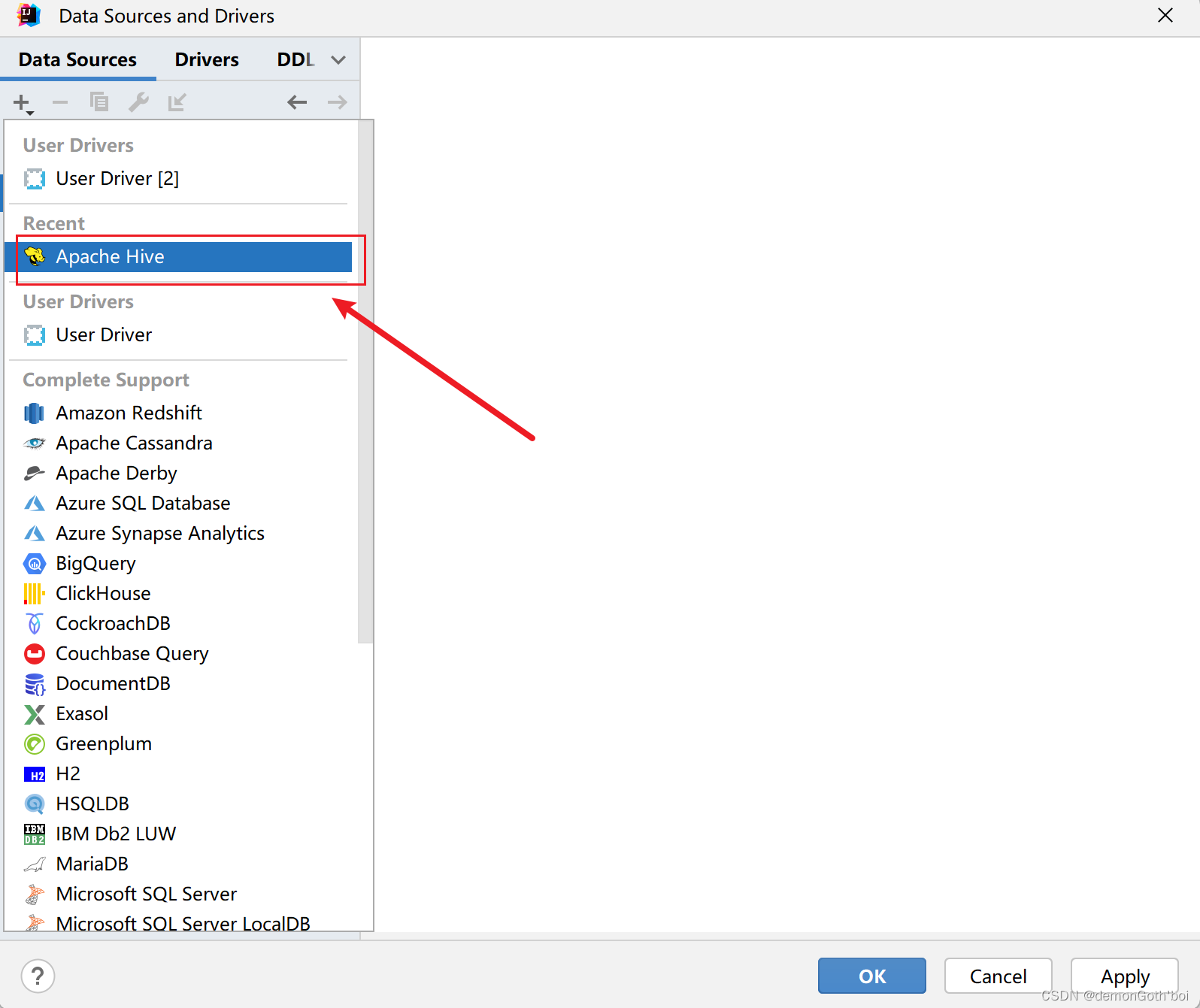Click the add data source plus icon
Image resolution: width=1200 pixels, height=1008 pixels.
point(23,102)
